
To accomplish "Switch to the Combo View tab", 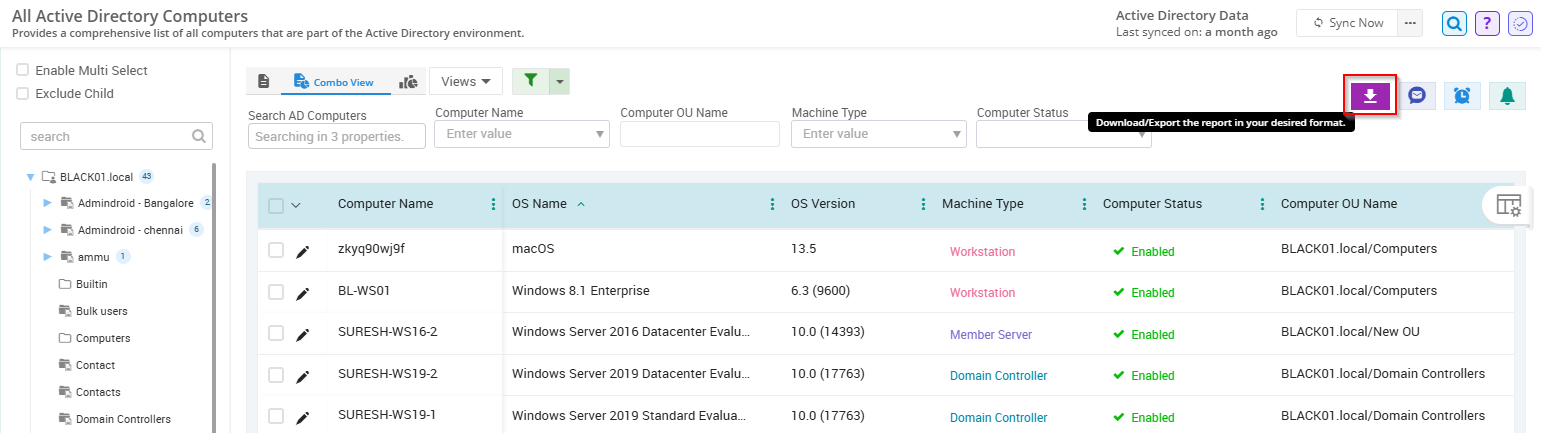I will [334, 82].
